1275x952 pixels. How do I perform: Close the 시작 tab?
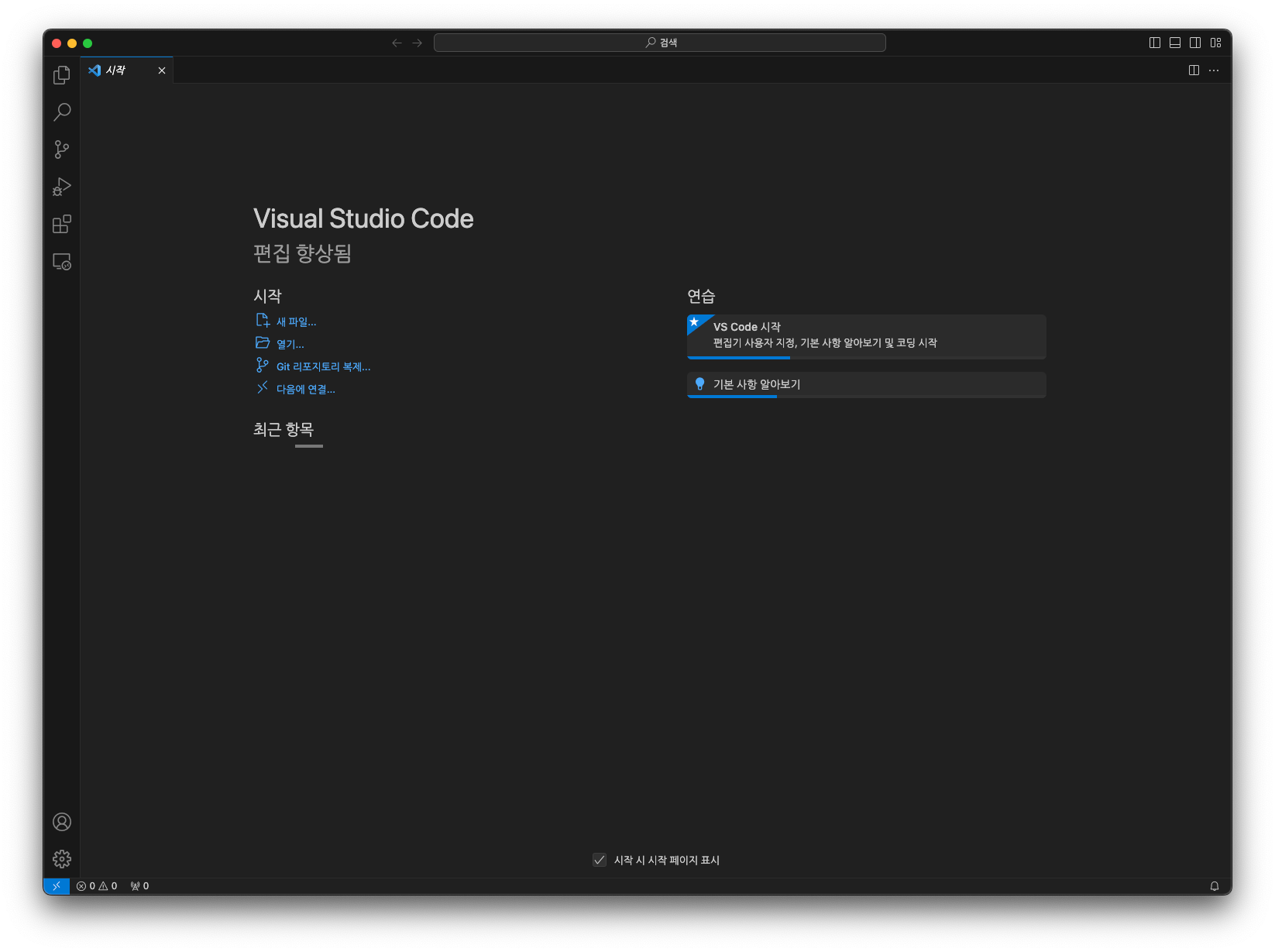(x=162, y=70)
